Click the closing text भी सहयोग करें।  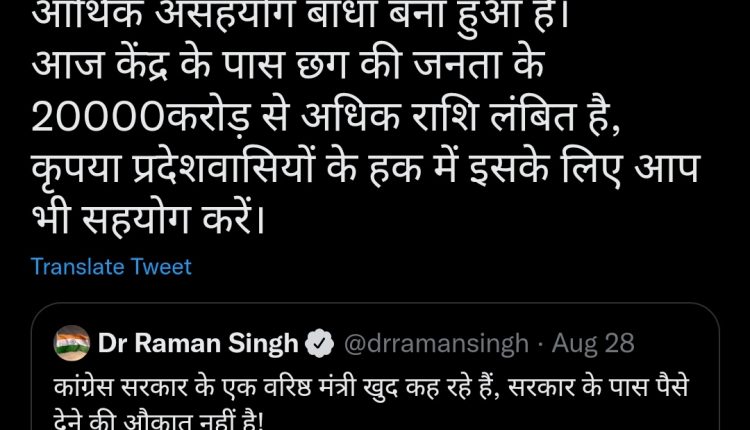148,220
